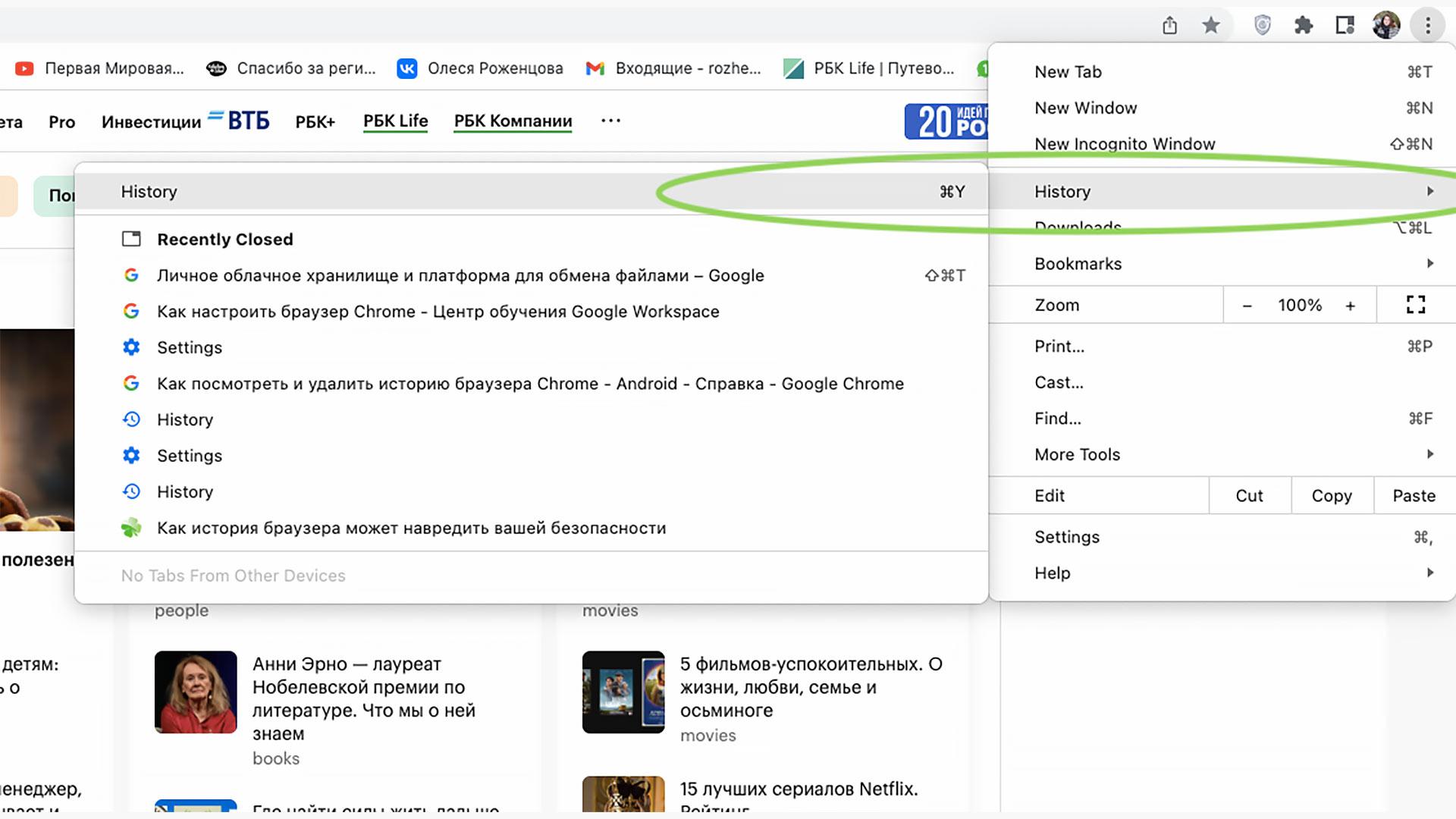
Task: Click the Share/export page icon
Action: [x=1169, y=24]
